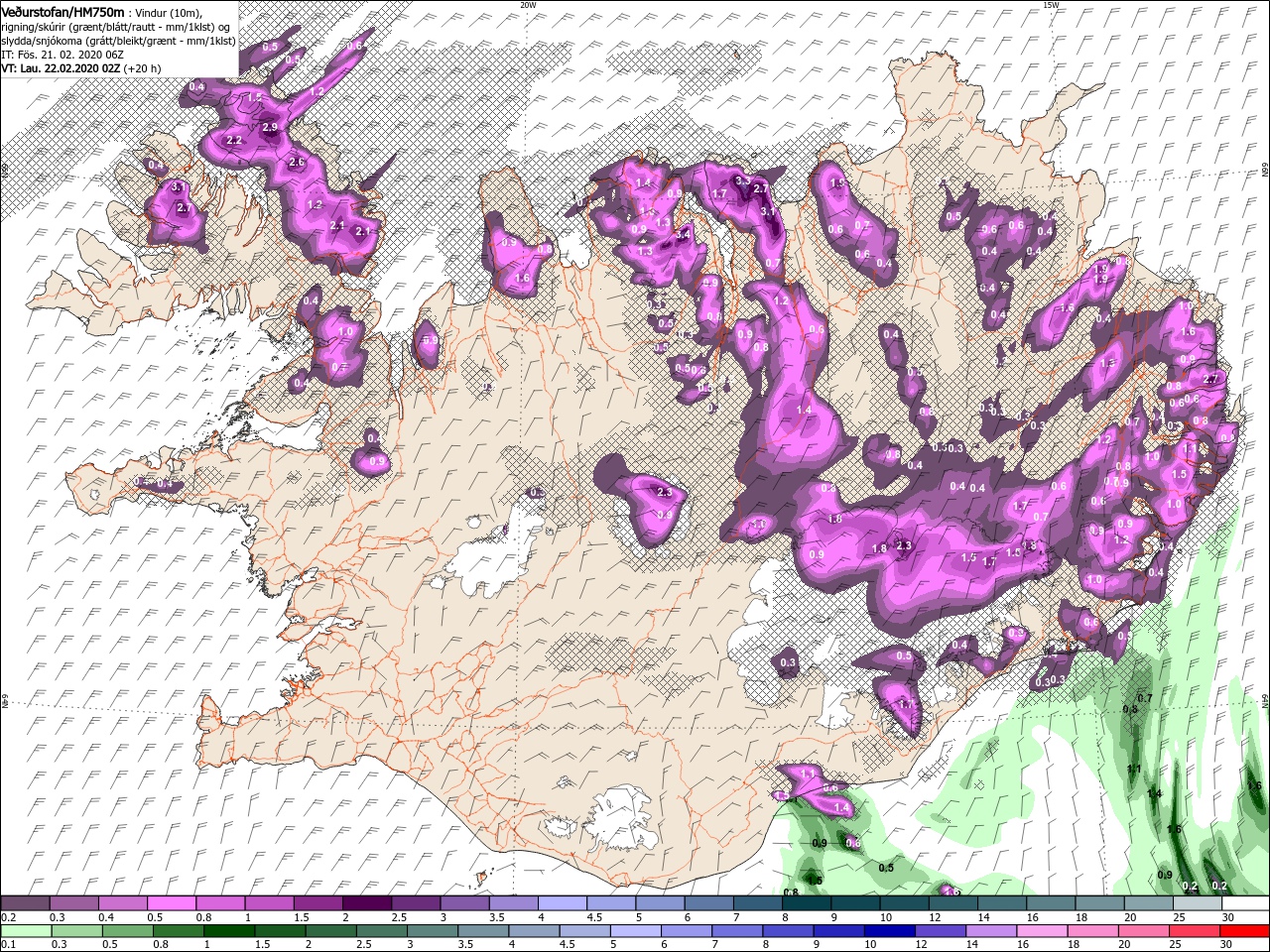Viewport: 1270px width, 952px height.
Task: Pick upper-row dark swatch between 2 and 2.5
Action: (366, 903)
